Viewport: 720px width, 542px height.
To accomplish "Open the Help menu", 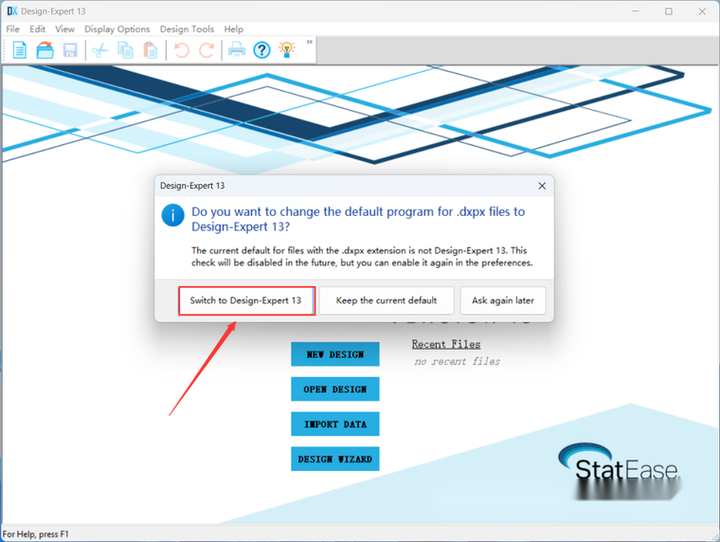I will pyautogui.click(x=234, y=29).
